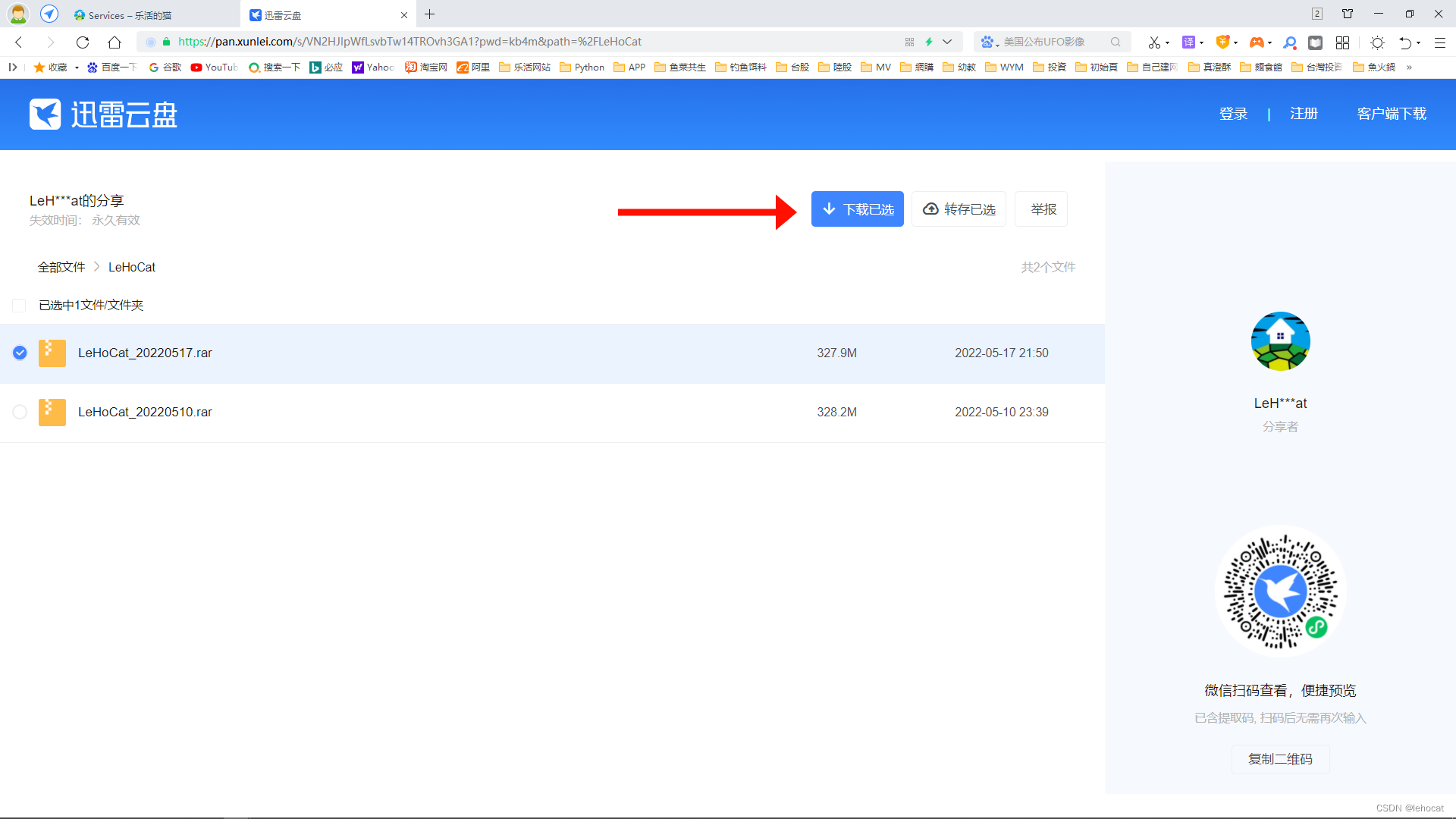Click the 举报 report button
The height and width of the screenshot is (819, 1456).
pyautogui.click(x=1043, y=209)
